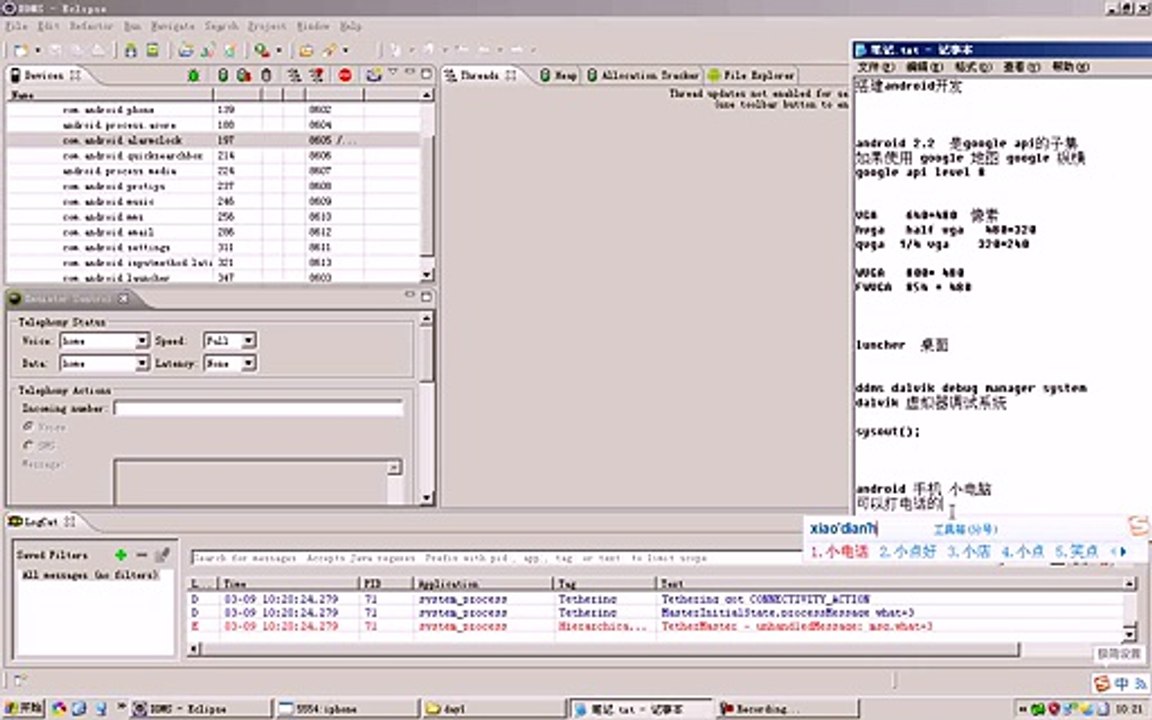Remove the selected LogCat filter with minus icon

(142, 555)
